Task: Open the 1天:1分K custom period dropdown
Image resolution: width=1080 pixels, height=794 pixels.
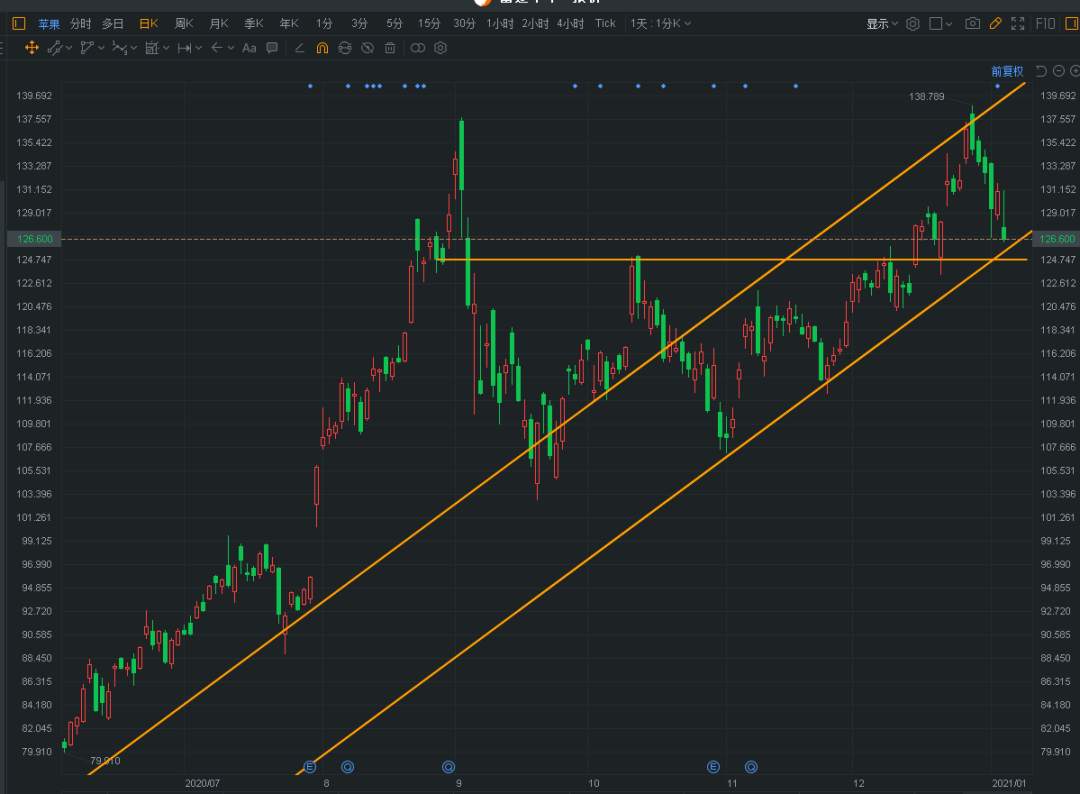Action: pyautogui.click(x=661, y=24)
